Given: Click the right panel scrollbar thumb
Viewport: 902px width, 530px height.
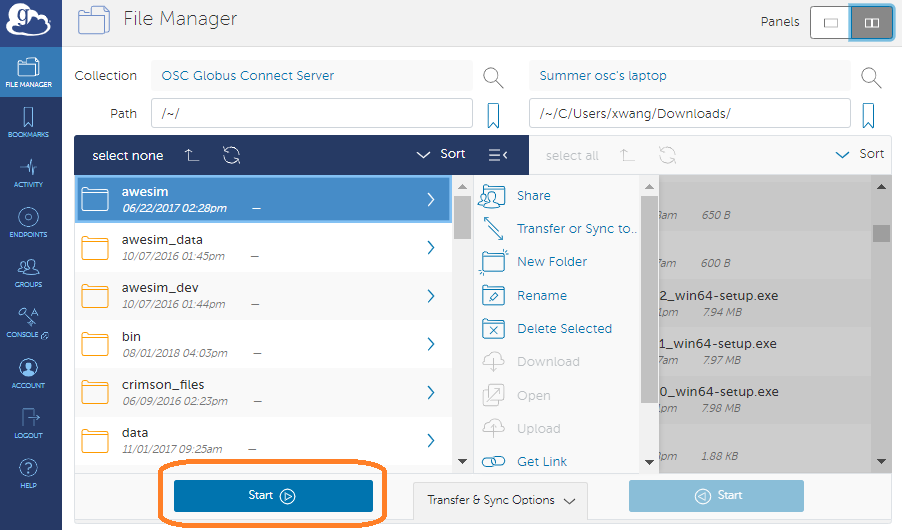Looking at the screenshot, I should [881, 233].
